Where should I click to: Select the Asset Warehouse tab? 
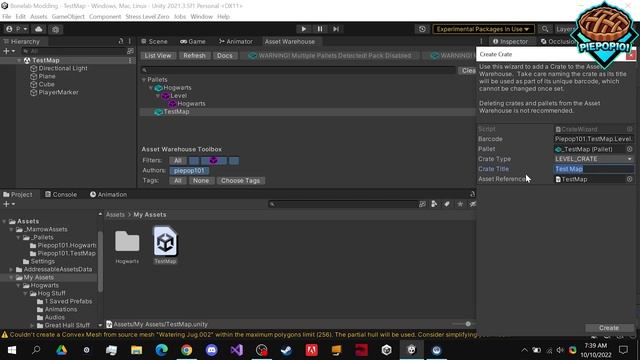pos(289,41)
